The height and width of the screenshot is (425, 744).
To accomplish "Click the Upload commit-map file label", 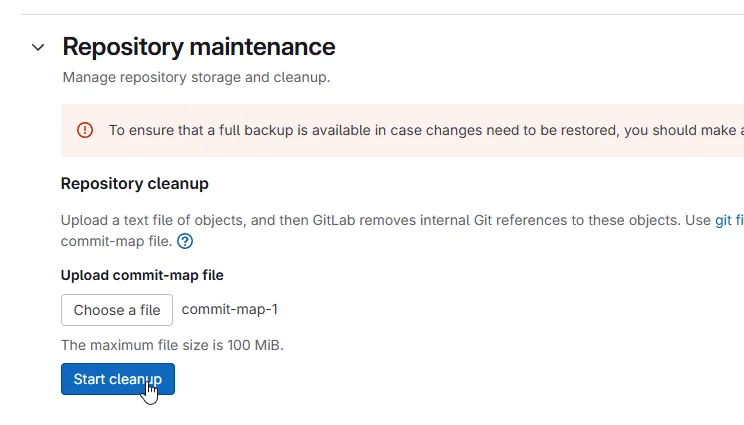I will pyautogui.click(x=142, y=275).
